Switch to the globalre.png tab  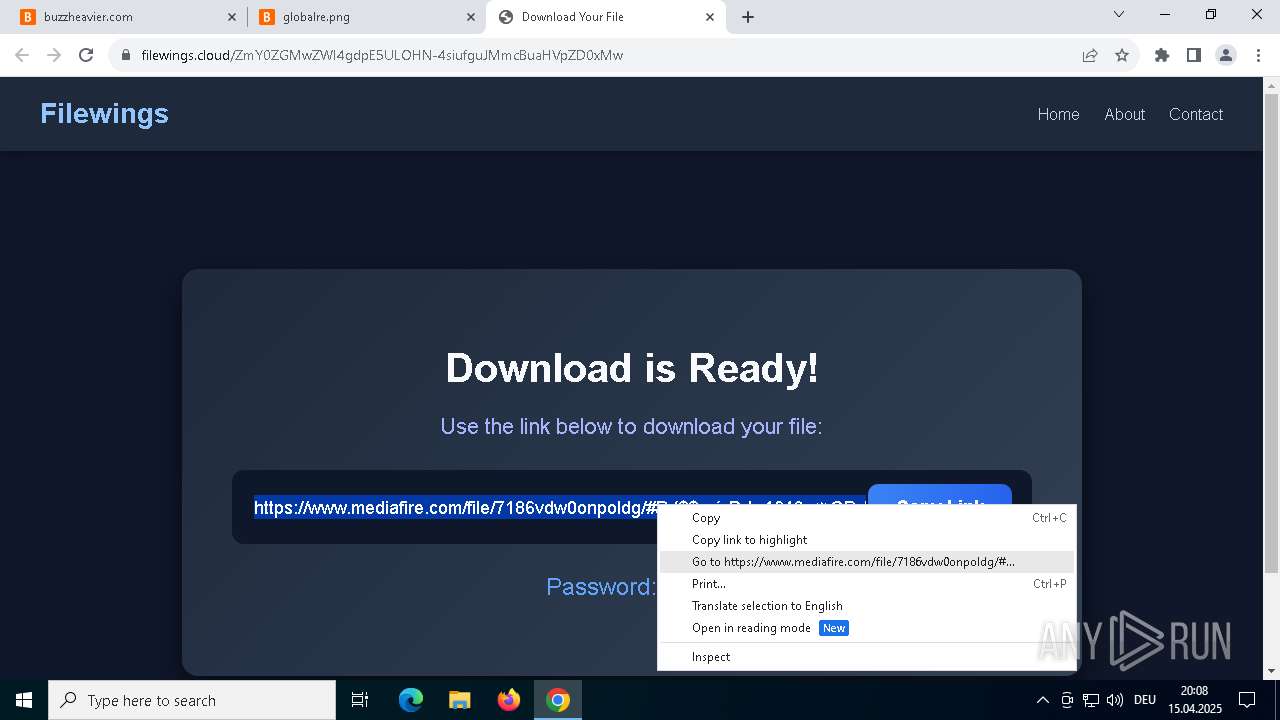click(x=365, y=17)
